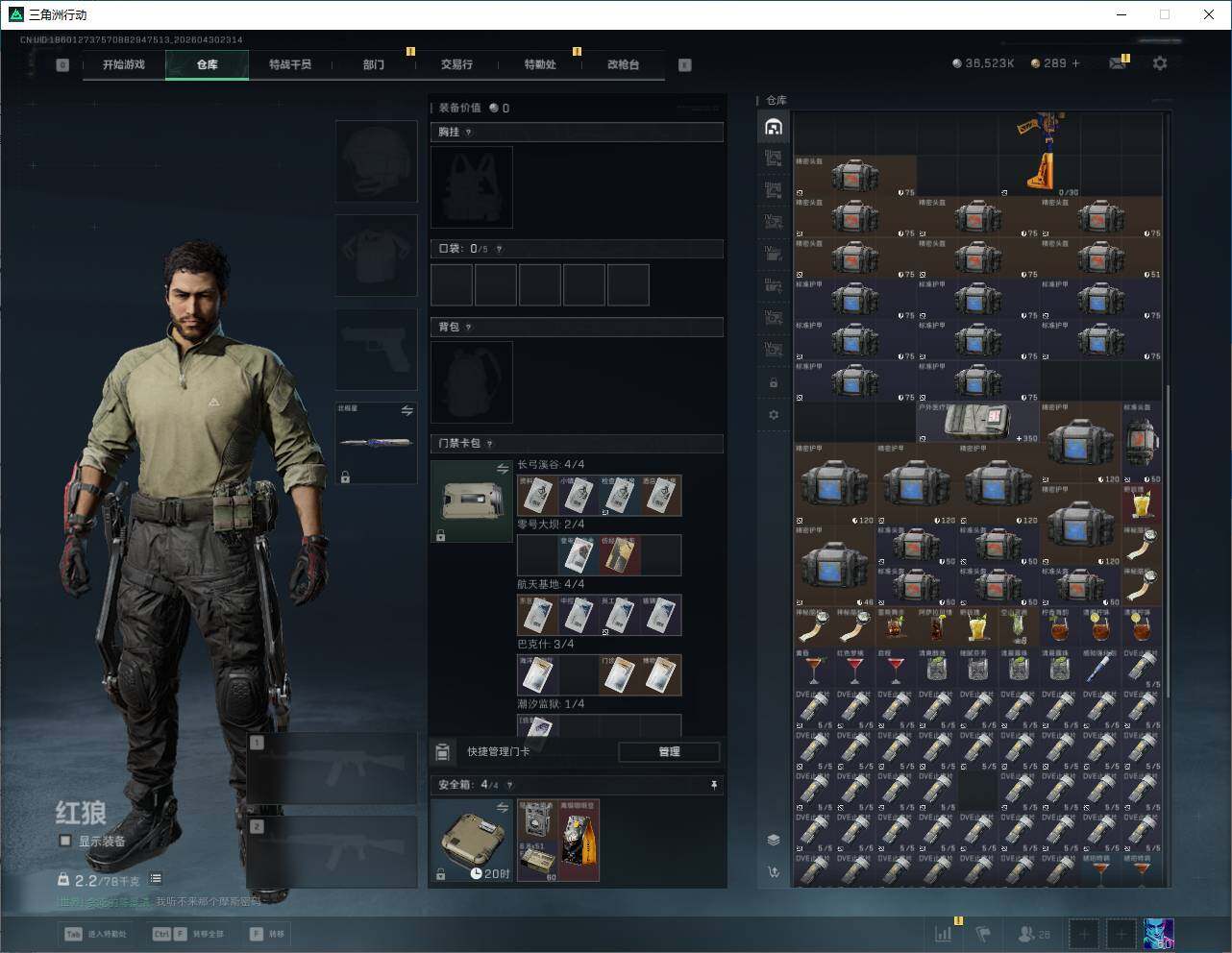
Task: Open settings gear in top bar
Action: (x=1160, y=63)
